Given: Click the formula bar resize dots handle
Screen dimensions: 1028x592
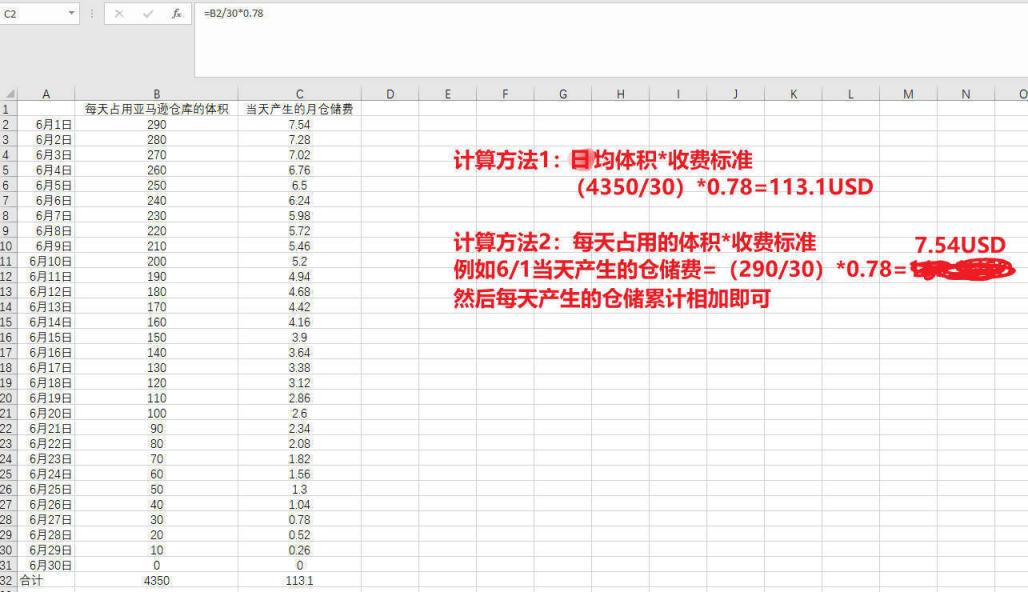Looking at the screenshot, I should [91, 14].
